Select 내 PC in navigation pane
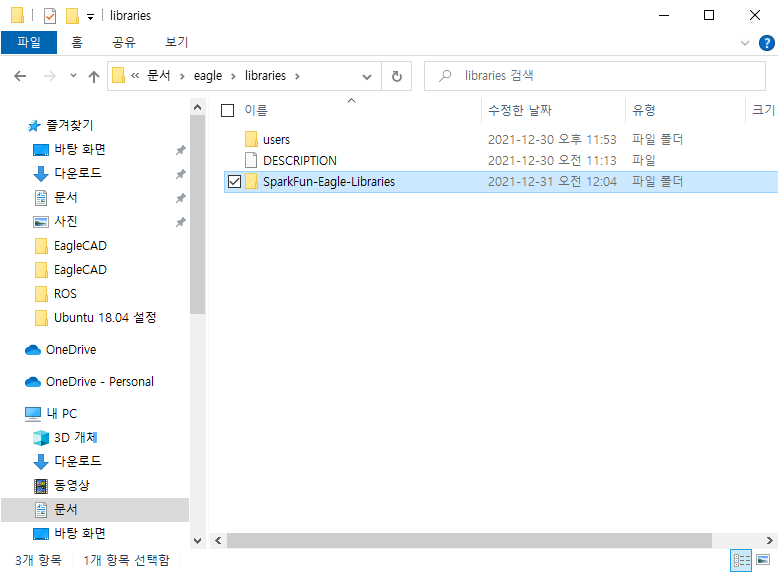779x573 pixels. click(62, 413)
